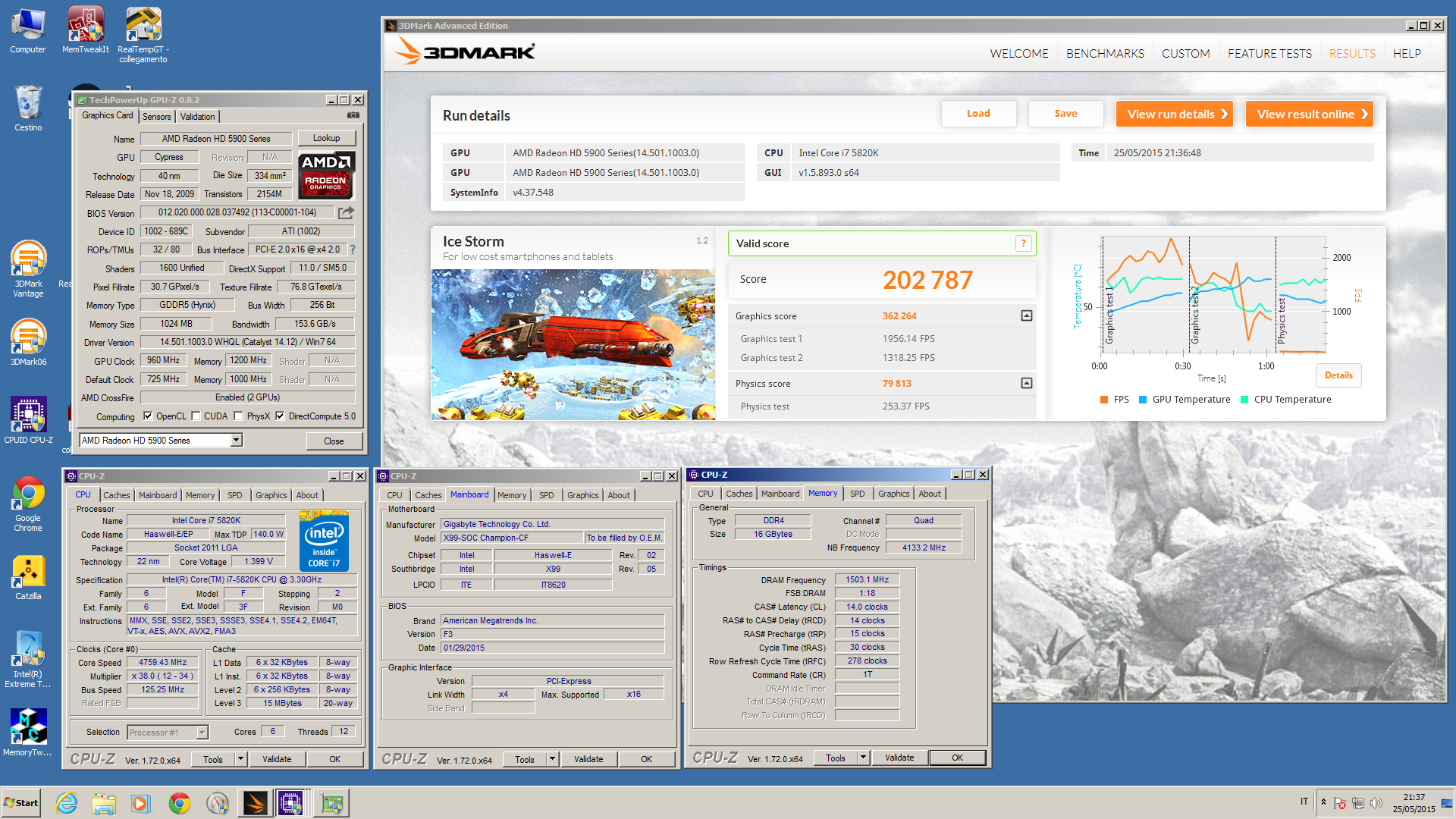Switch to SPD tab in Memory CPU-Z window
Viewport: 1456px width, 819px height.
tap(857, 494)
